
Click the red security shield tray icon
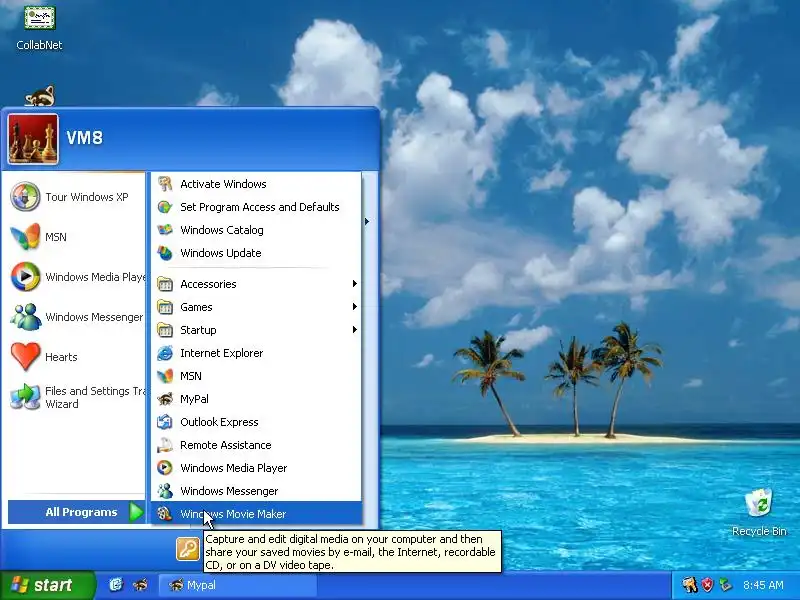point(707,585)
